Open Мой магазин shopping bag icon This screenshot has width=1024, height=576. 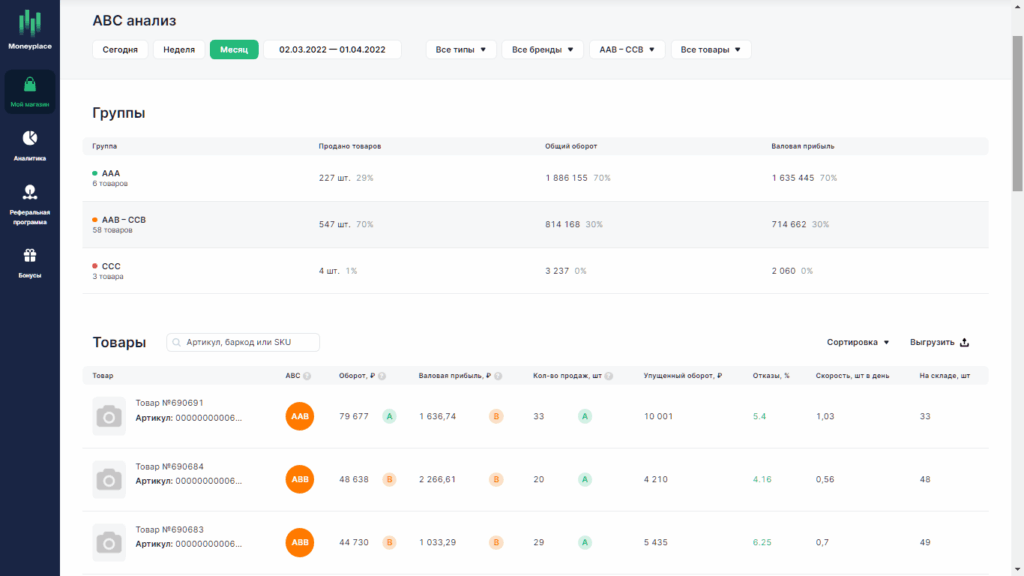click(29, 84)
